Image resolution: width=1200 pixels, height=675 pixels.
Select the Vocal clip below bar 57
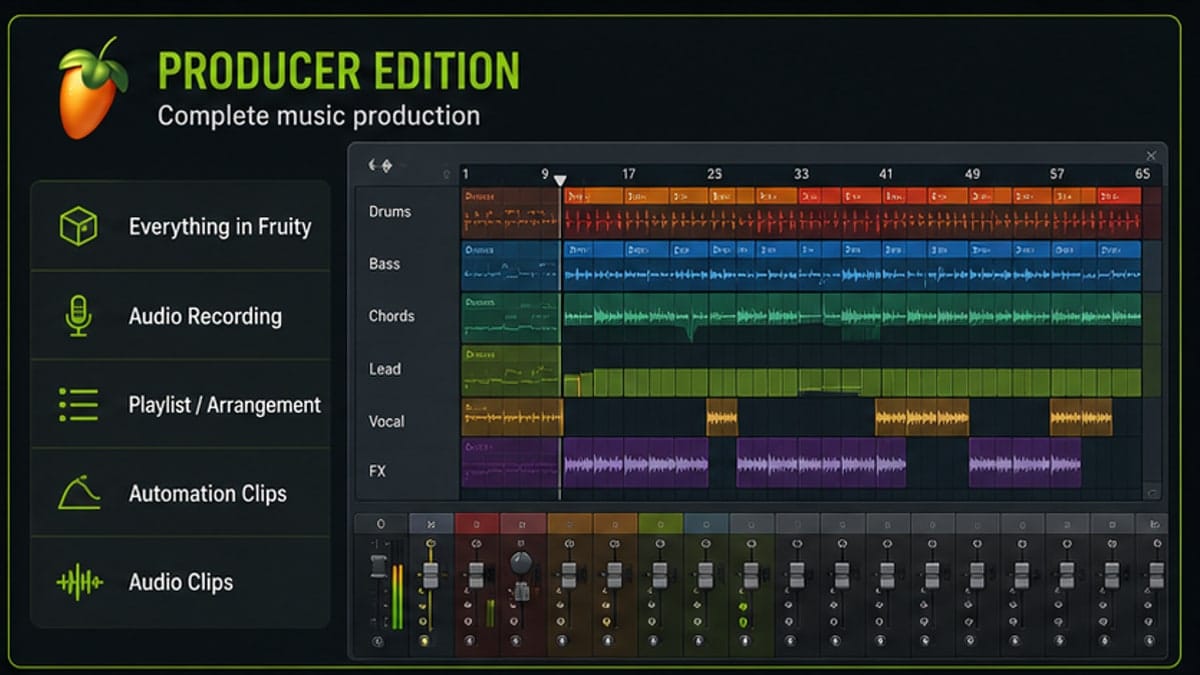1081,417
